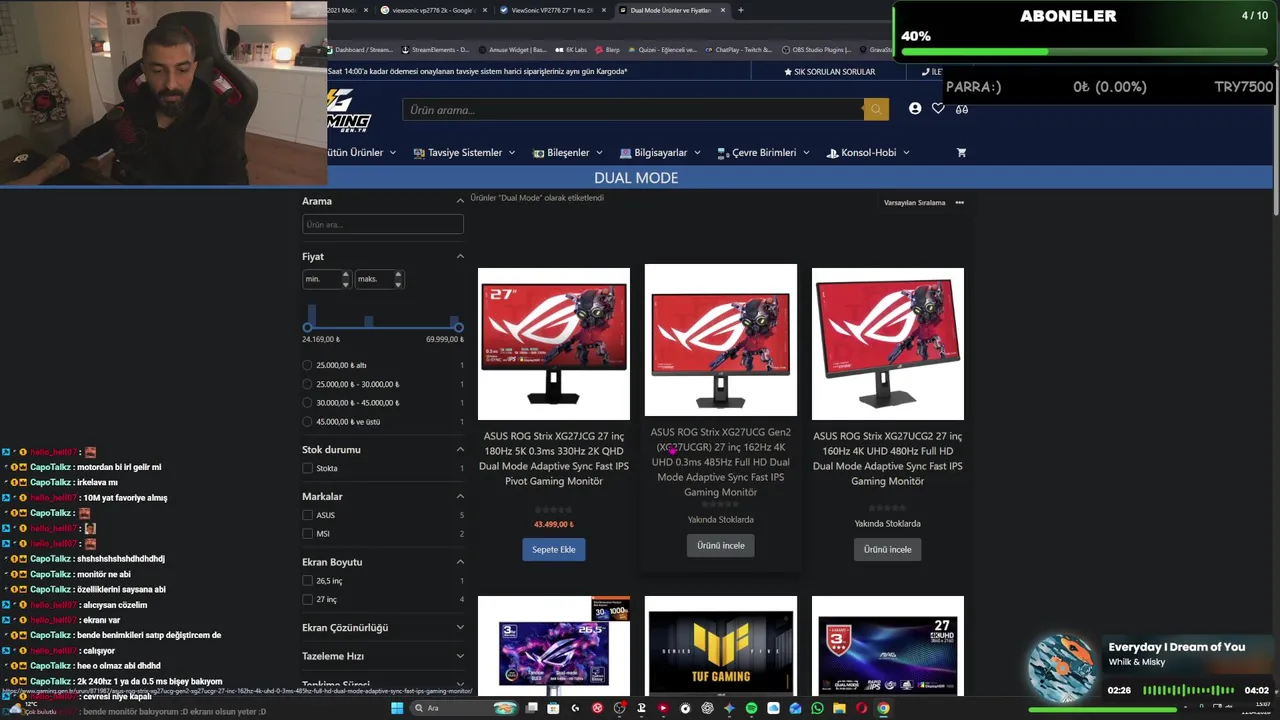Open the SIK SORULAN SORULAR link
The height and width of the screenshot is (720, 1280).
click(830, 72)
